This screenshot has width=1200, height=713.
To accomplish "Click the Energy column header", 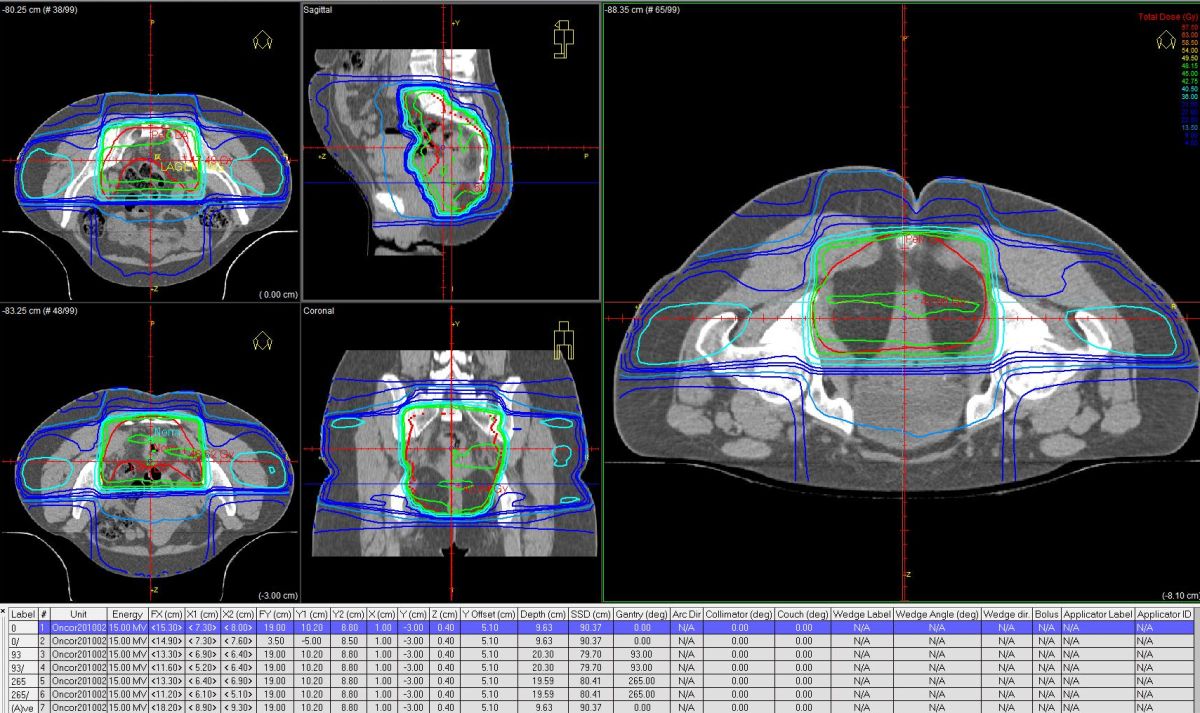I will (126, 613).
